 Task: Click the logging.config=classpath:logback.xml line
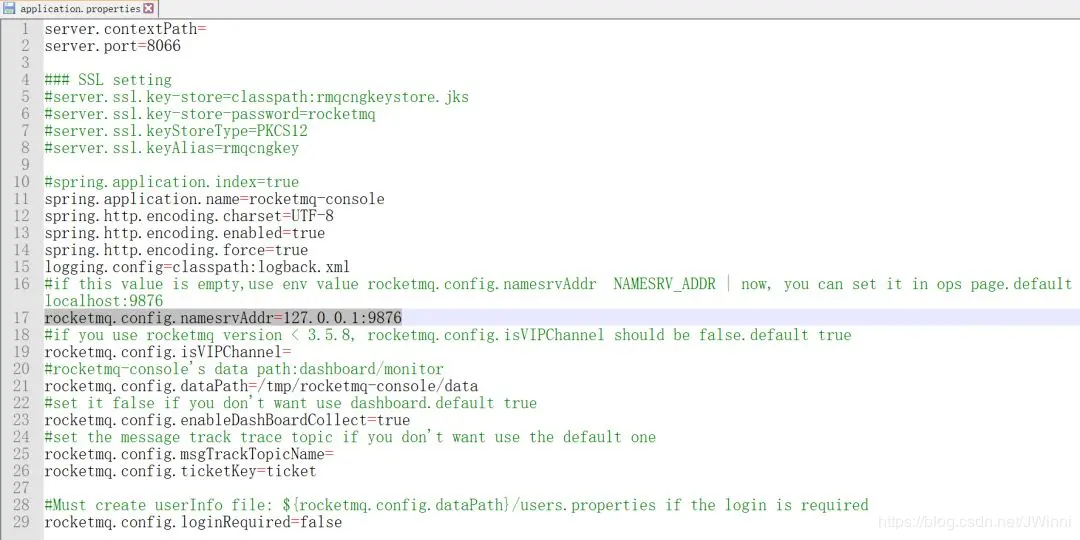point(197,267)
